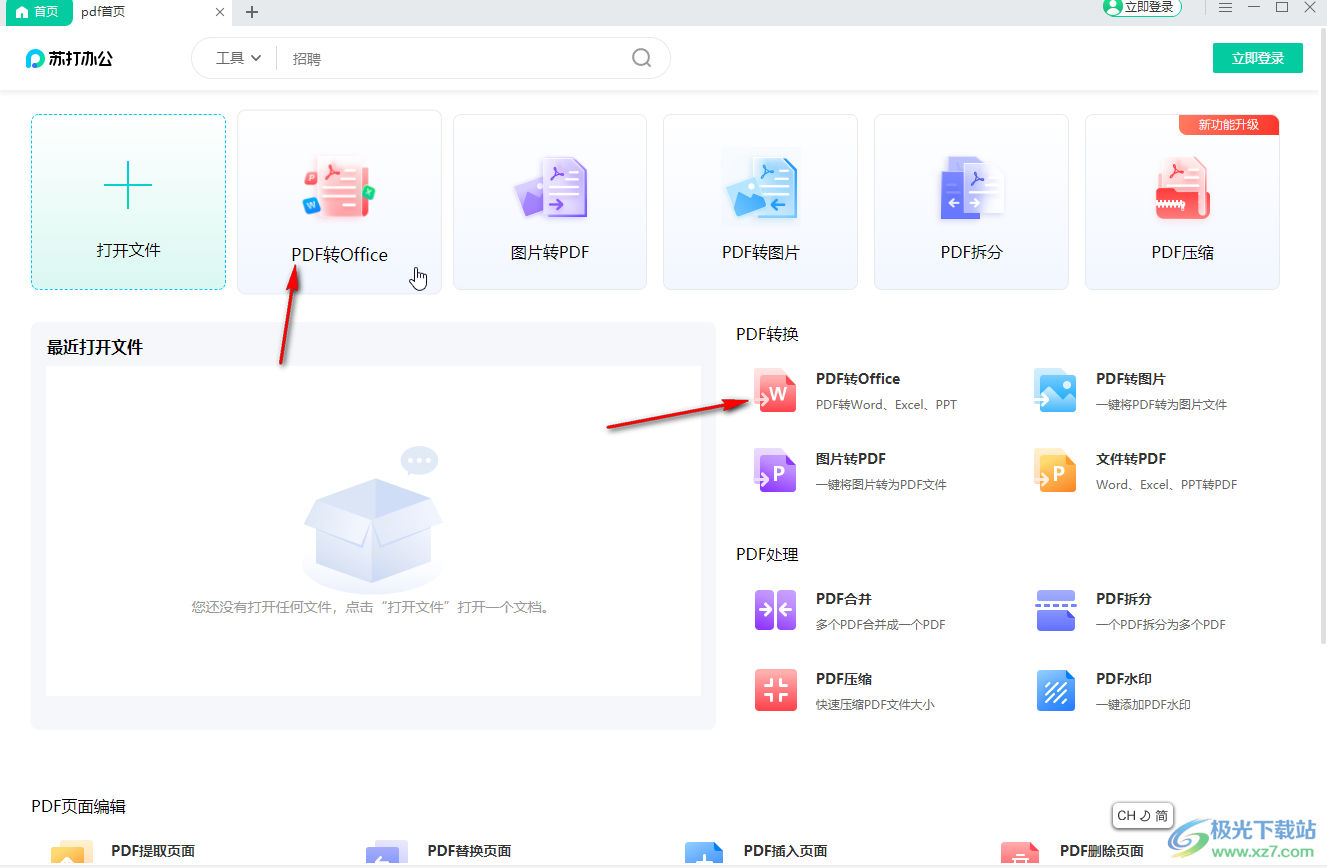Open the PDF拆分 top card

coord(971,202)
